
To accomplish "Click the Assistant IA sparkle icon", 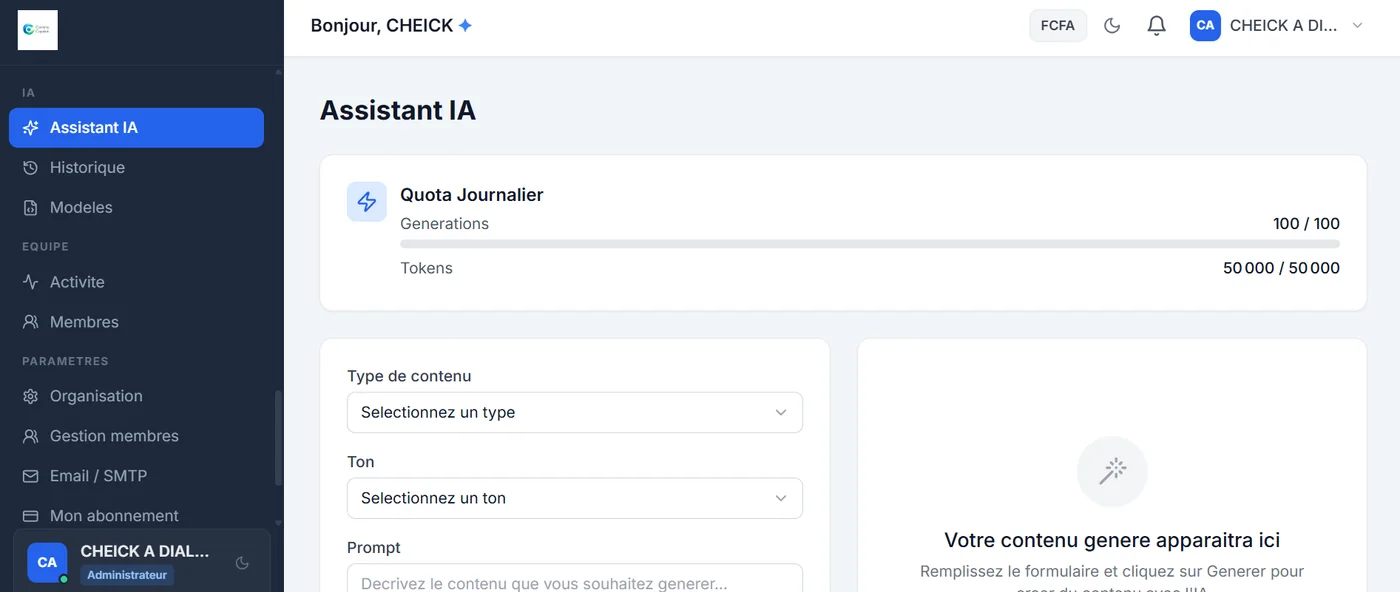I will tap(31, 128).
